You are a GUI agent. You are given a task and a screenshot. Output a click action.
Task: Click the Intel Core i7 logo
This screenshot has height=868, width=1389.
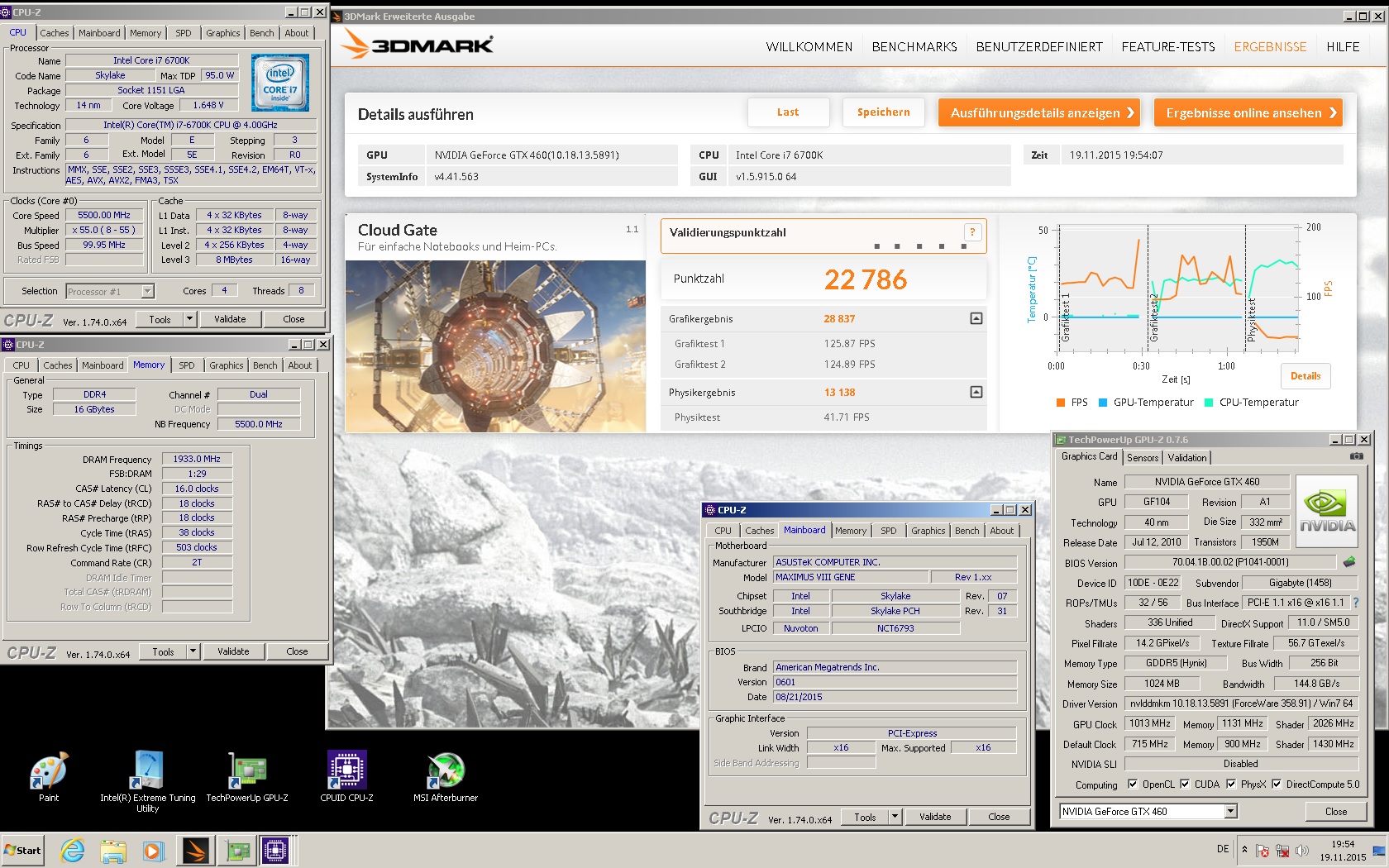coord(280,83)
